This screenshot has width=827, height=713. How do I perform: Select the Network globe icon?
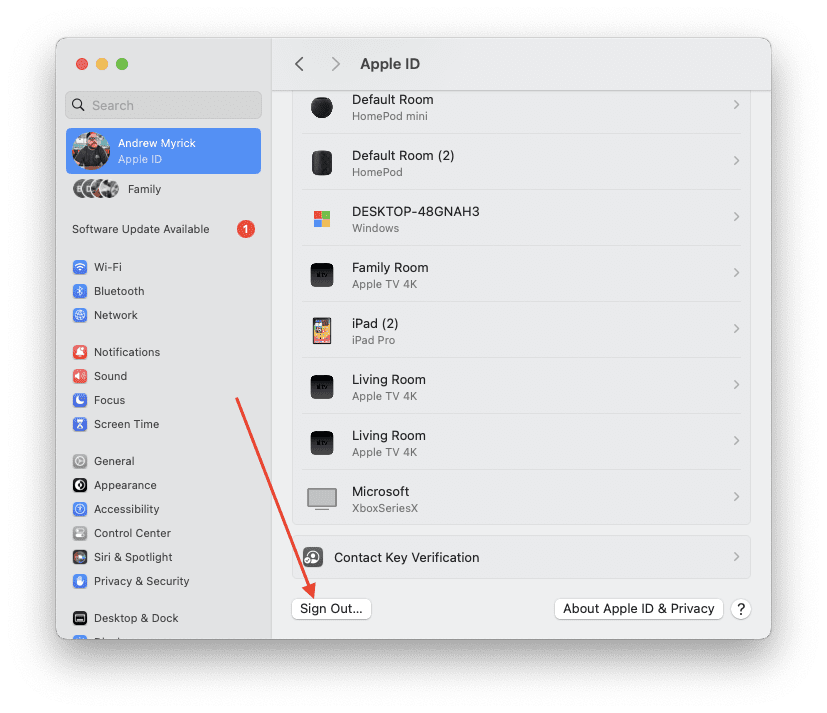(80, 315)
